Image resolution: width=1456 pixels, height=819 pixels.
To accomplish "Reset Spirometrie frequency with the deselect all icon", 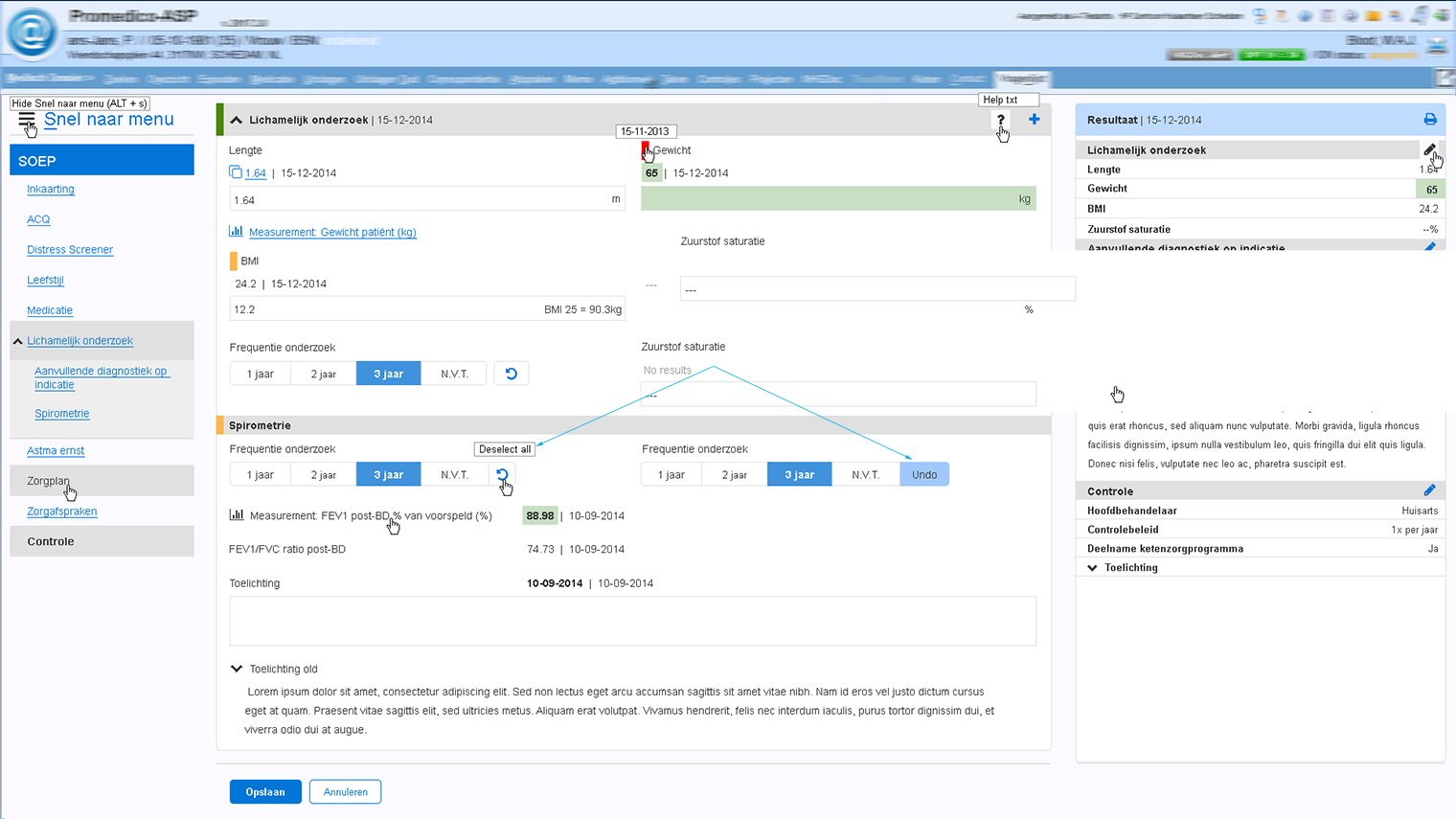I will tap(502, 474).
